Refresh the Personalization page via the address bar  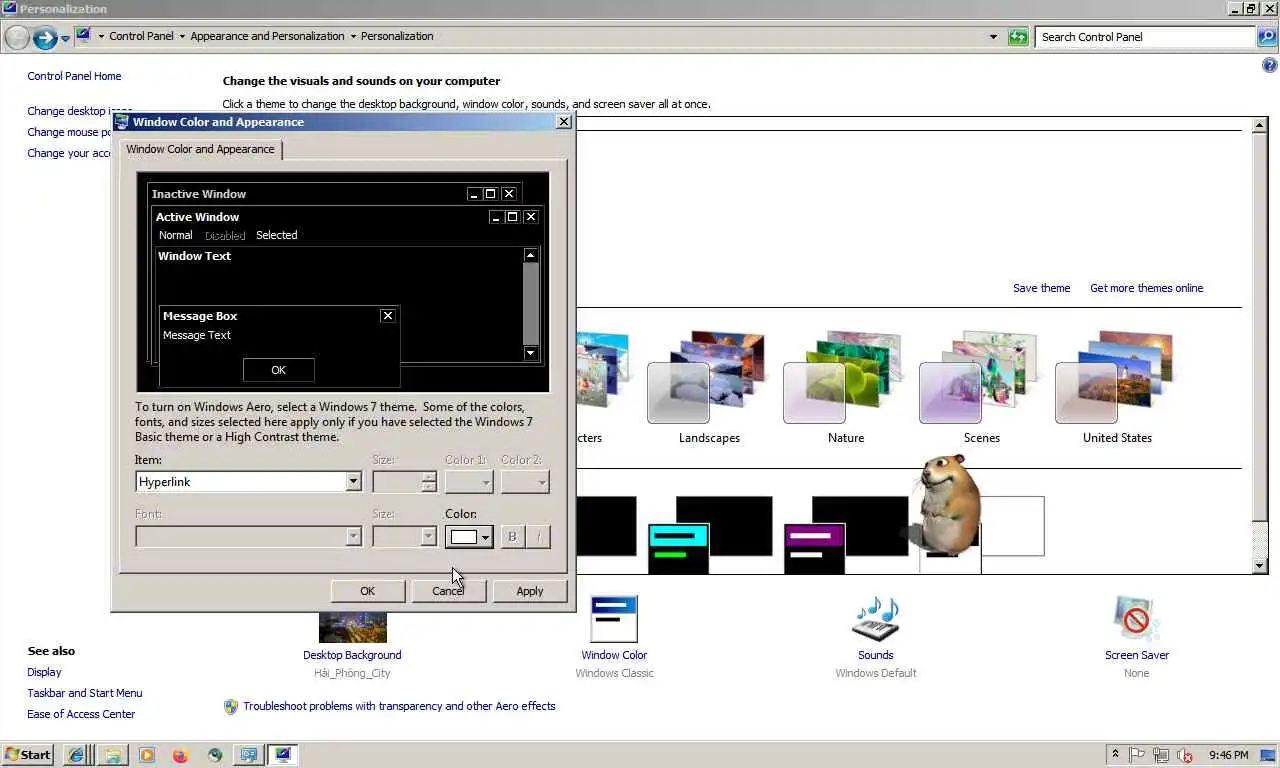click(1018, 37)
